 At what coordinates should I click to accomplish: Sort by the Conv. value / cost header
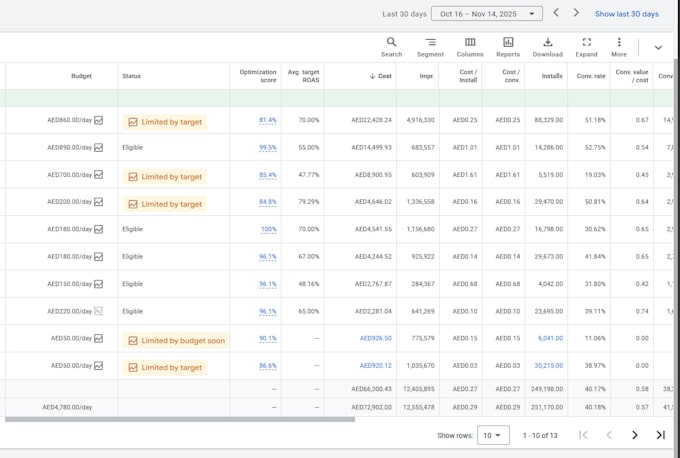click(632, 76)
